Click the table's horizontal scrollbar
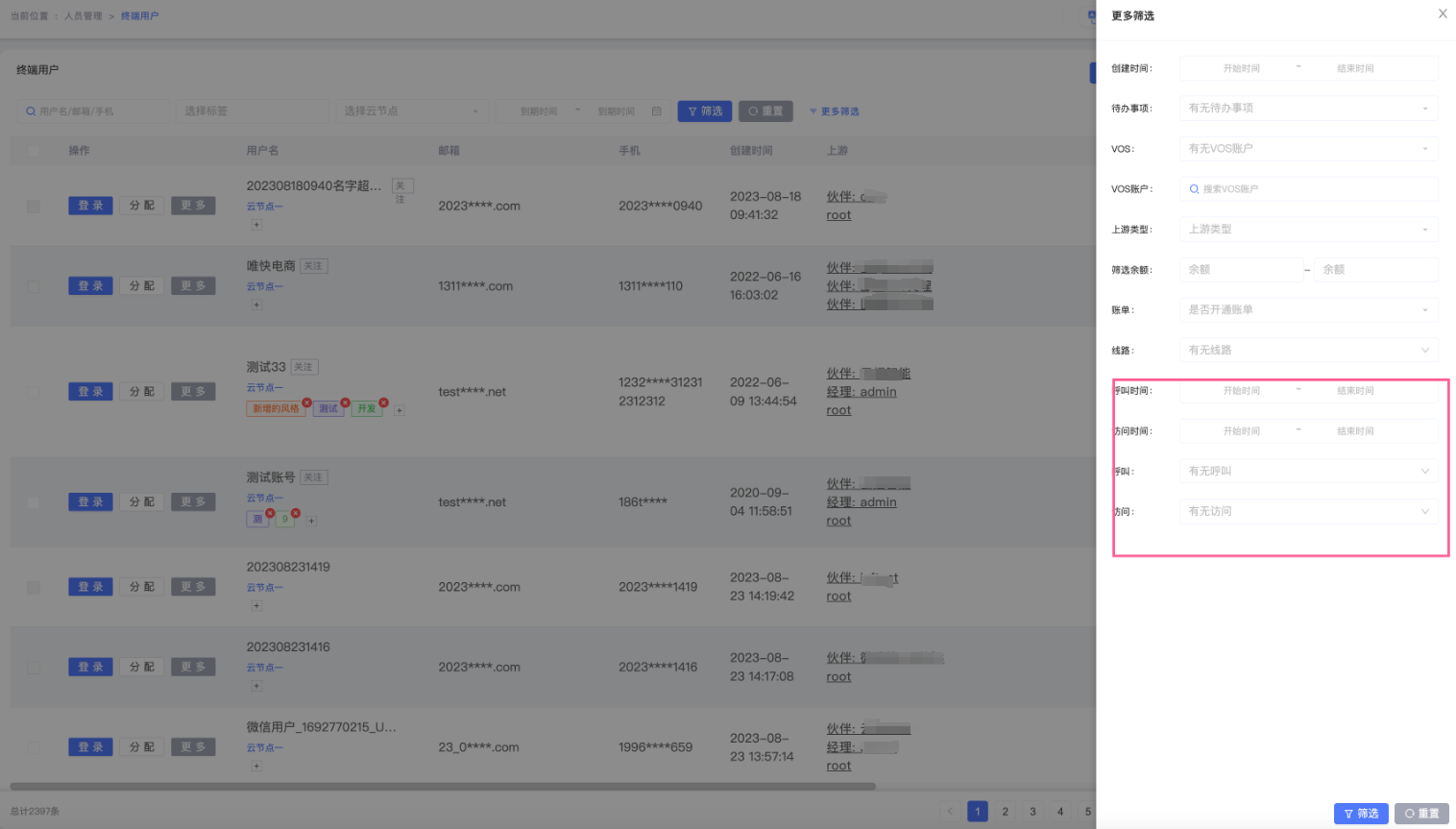The height and width of the screenshot is (829, 1456). point(442,787)
